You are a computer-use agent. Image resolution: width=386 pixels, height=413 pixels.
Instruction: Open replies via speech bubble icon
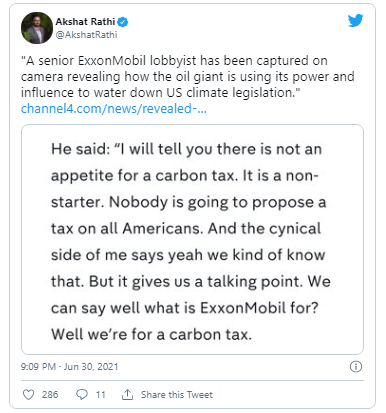[x=82, y=395]
